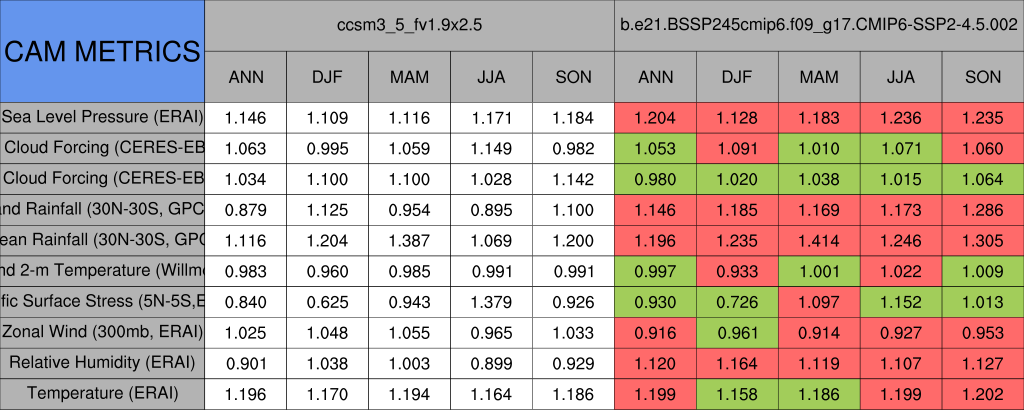Select the ccsm3_5_fv1.9x2.5 model header
This screenshot has width=1024, height=410.
click(409, 25)
